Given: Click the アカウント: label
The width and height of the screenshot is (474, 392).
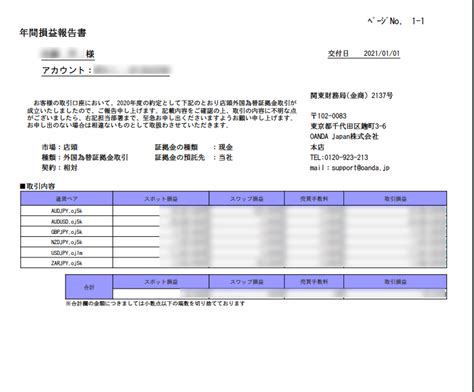Looking at the screenshot, I should tap(66, 70).
